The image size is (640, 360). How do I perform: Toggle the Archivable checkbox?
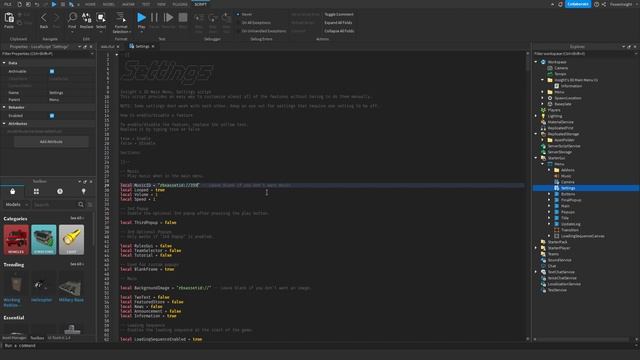52,71
